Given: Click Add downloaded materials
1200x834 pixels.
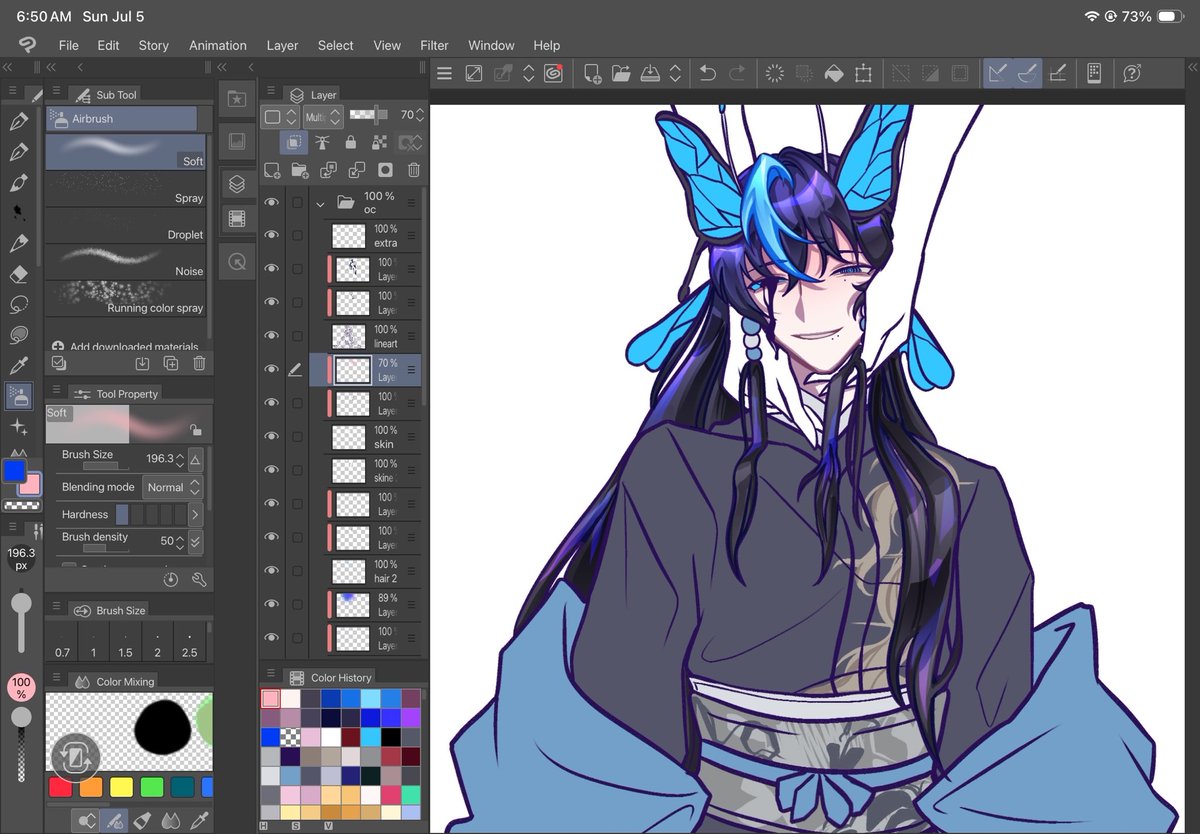Looking at the screenshot, I should pyautogui.click(x=124, y=346).
